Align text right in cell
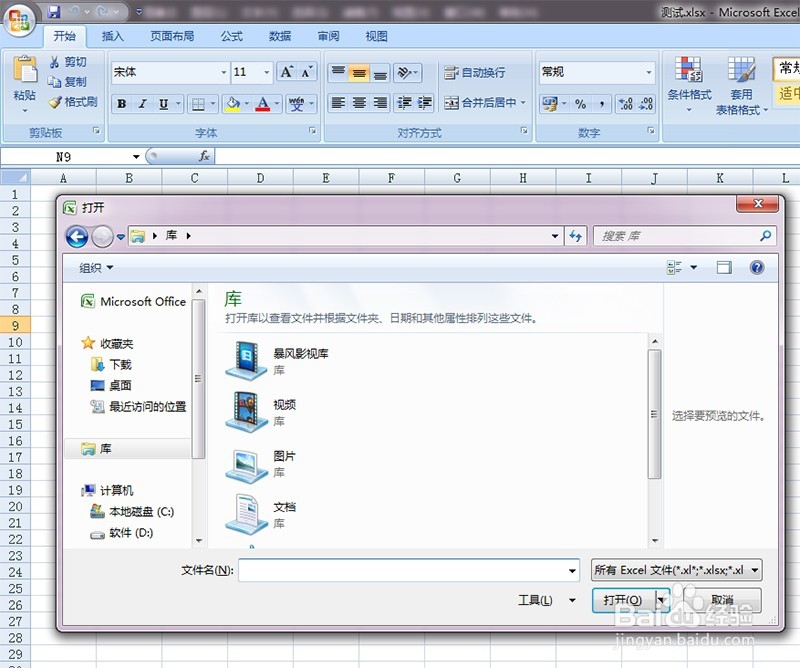Viewport: 800px width, 668px height. pyautogui.click(x=380, y=103)
